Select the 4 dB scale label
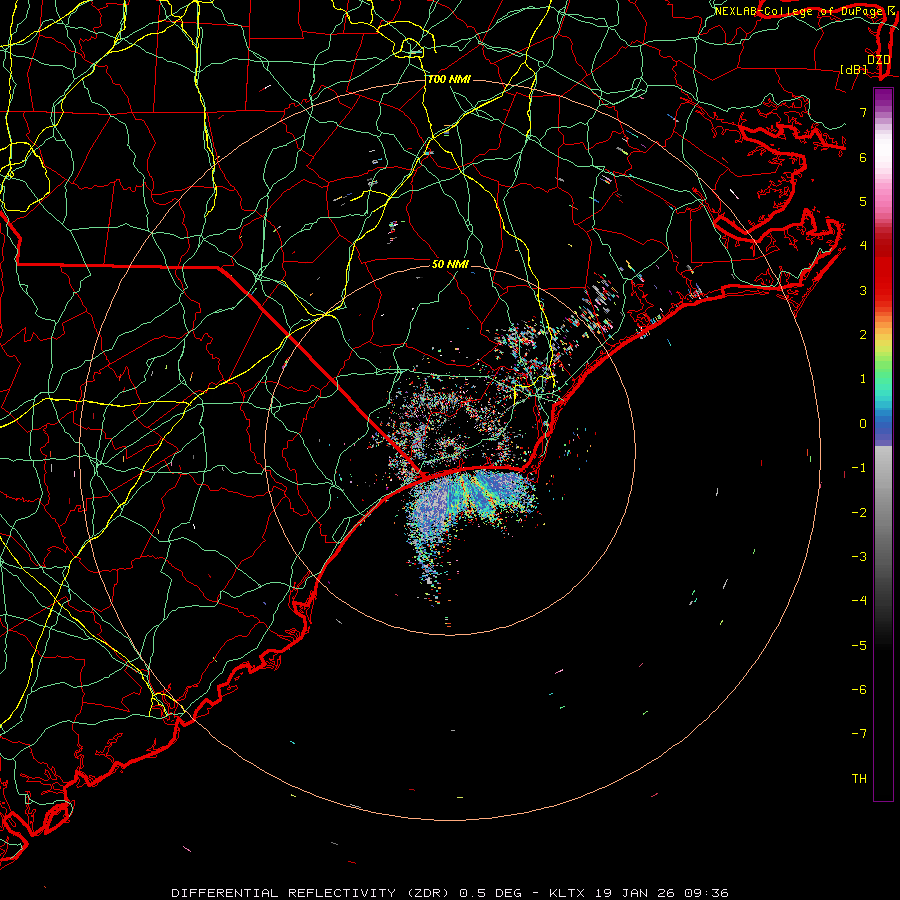This screenshot has width=900, height=900. click(x=863, y=246)
